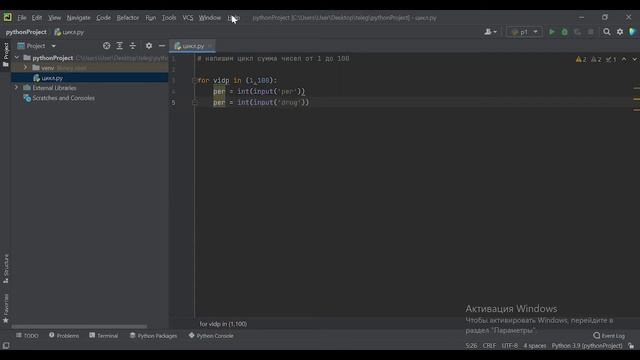
Task: Click the project panel horizontal scrollbar
Action: 79,327
